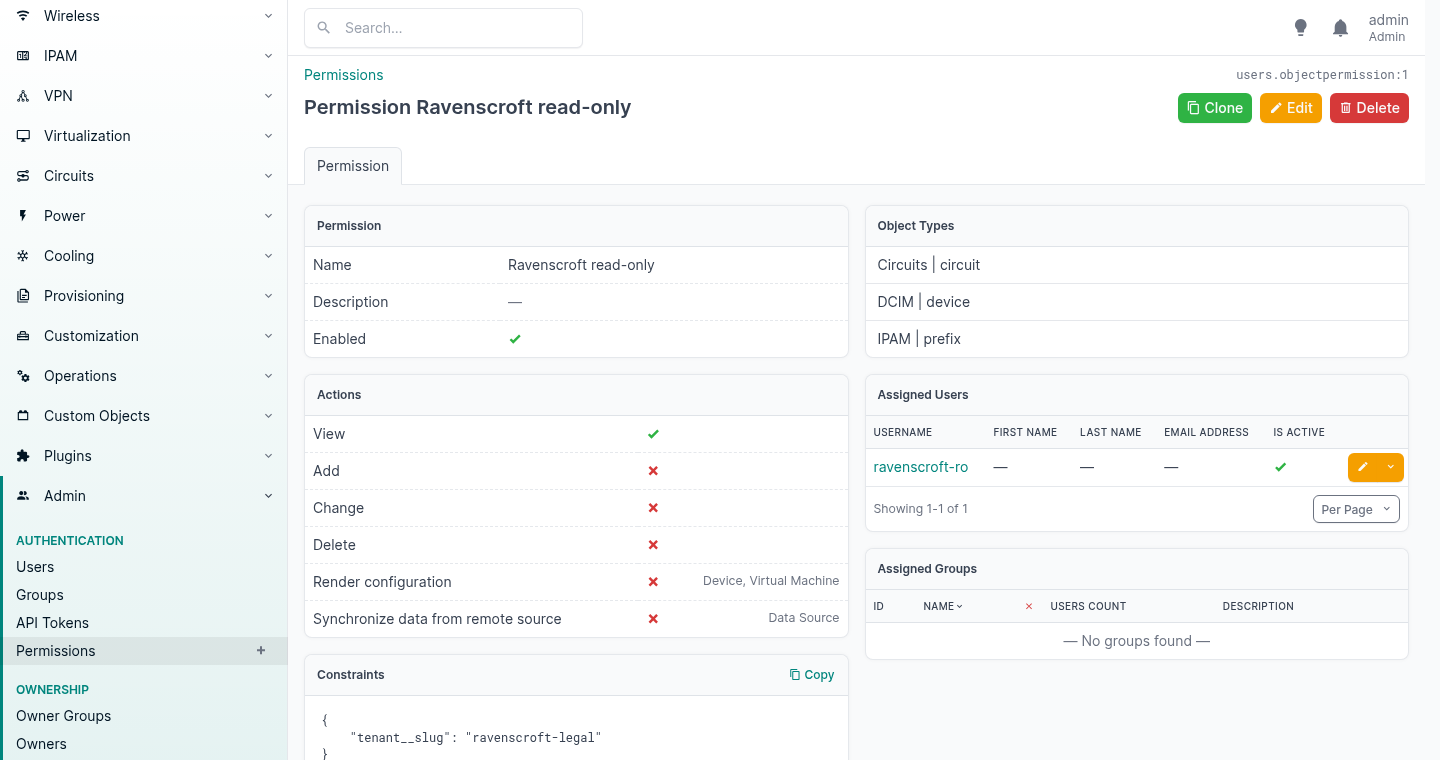
Task: Expand the Custom Objects section
Action: (x=144, y=416)
